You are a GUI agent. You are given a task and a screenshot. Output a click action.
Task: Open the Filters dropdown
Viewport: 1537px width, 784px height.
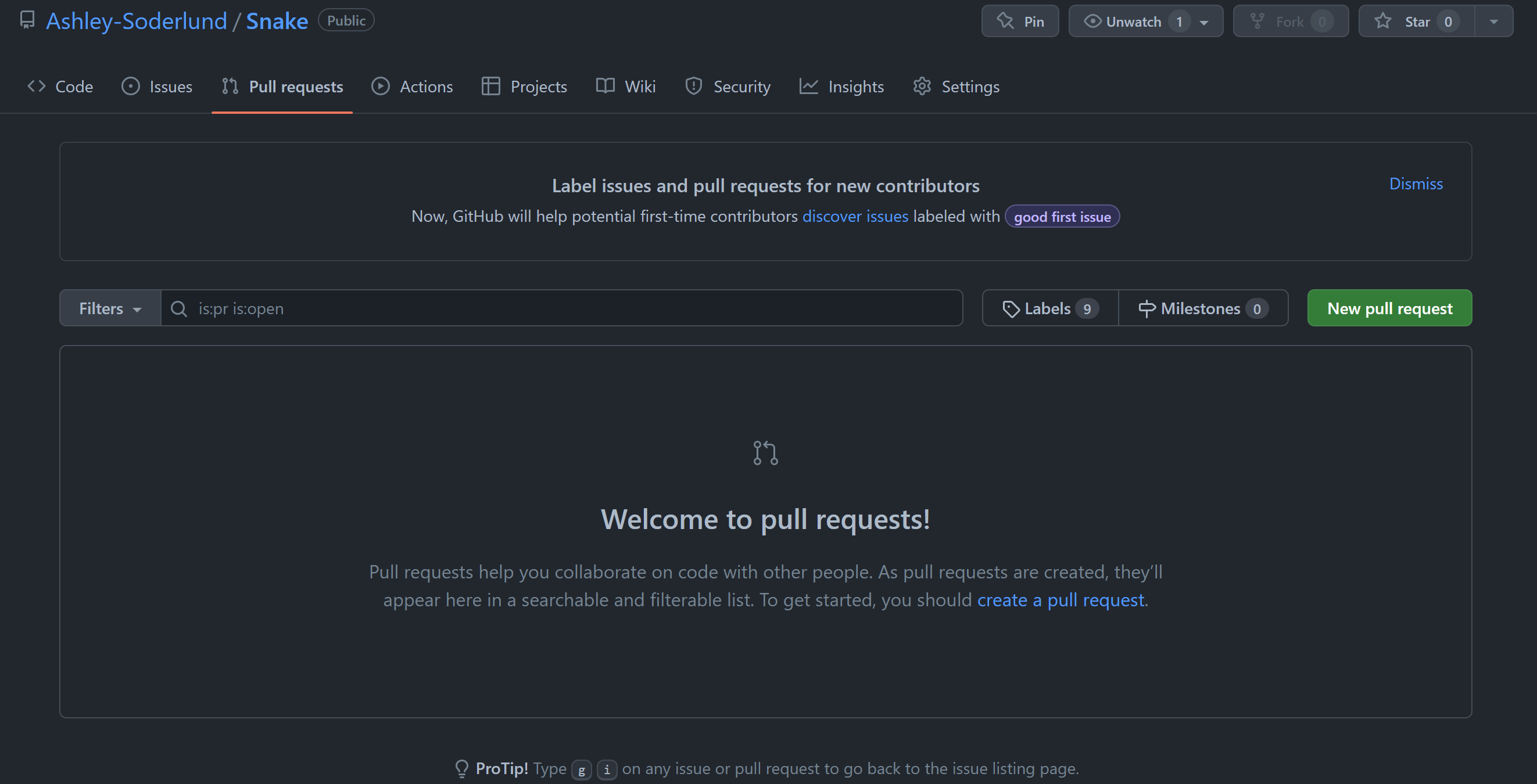pyautogui.click(x=110, y=308)
